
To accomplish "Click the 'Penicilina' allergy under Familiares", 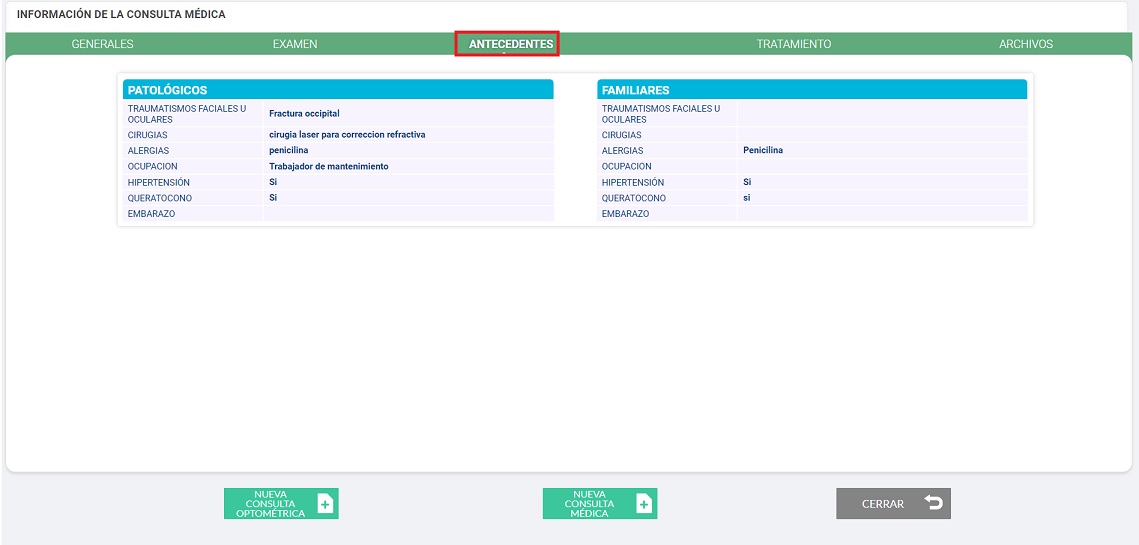I will 763,150.
